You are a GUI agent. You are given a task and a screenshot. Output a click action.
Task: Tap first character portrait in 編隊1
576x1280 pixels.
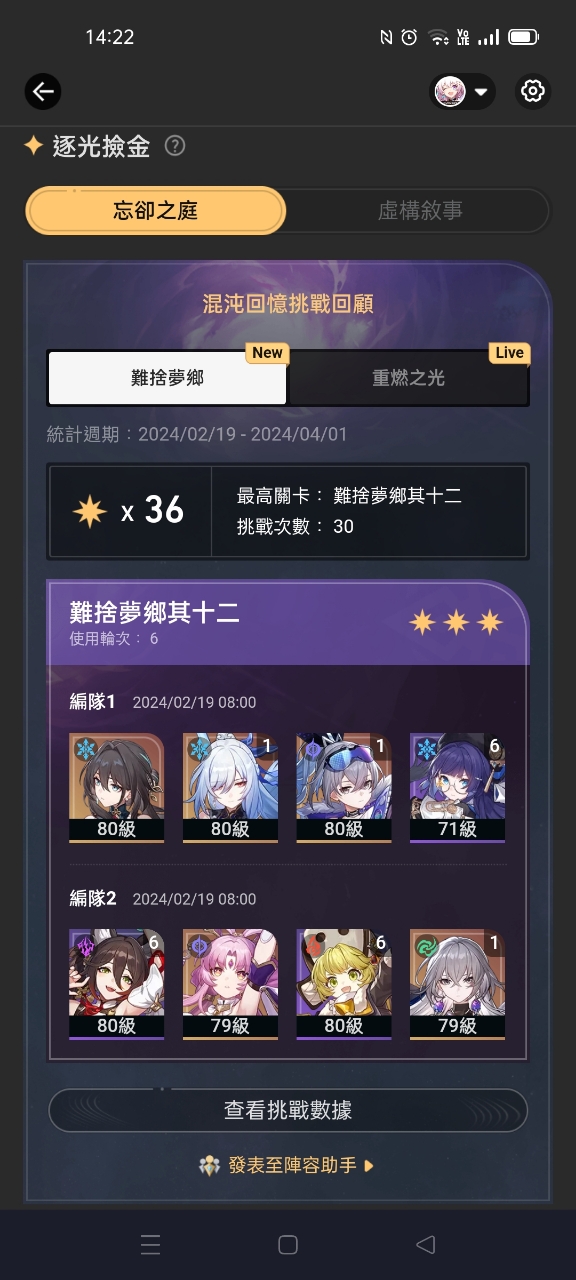click(116, 789)
